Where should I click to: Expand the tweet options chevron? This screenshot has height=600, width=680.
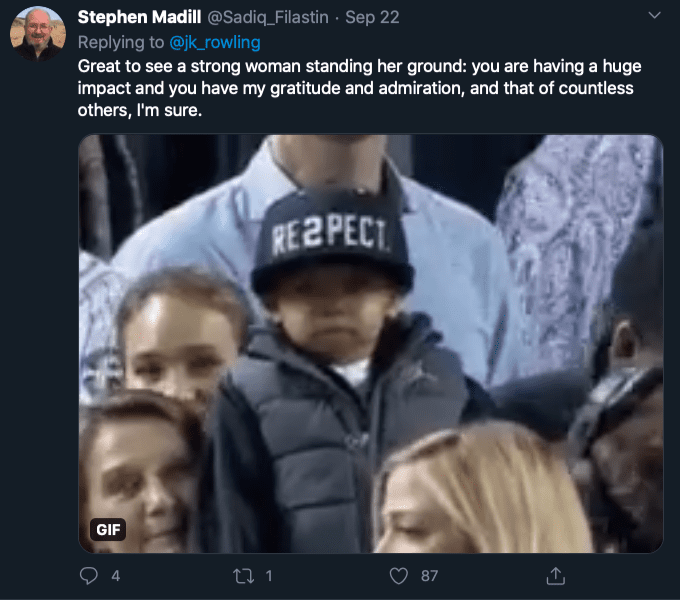click(654, 16)
